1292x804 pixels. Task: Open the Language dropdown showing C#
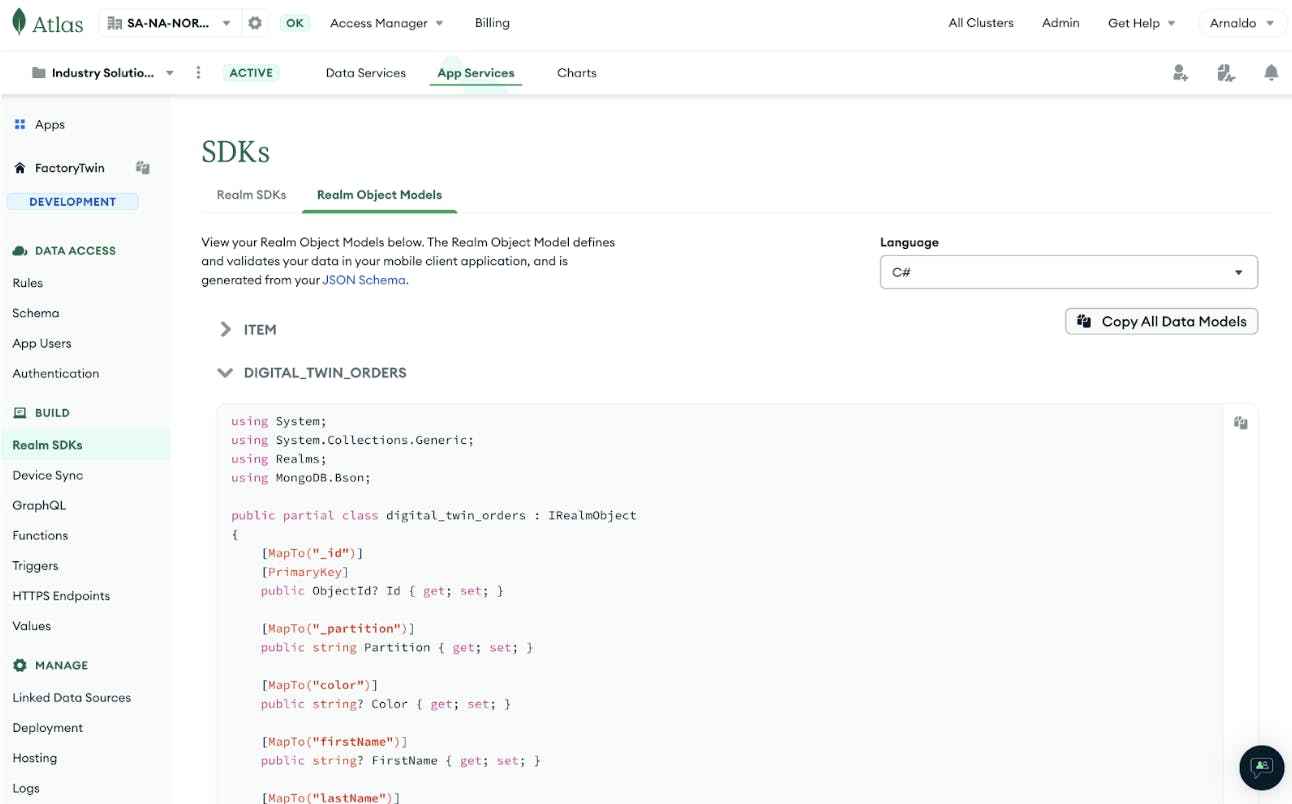[x=1068, y=272]
